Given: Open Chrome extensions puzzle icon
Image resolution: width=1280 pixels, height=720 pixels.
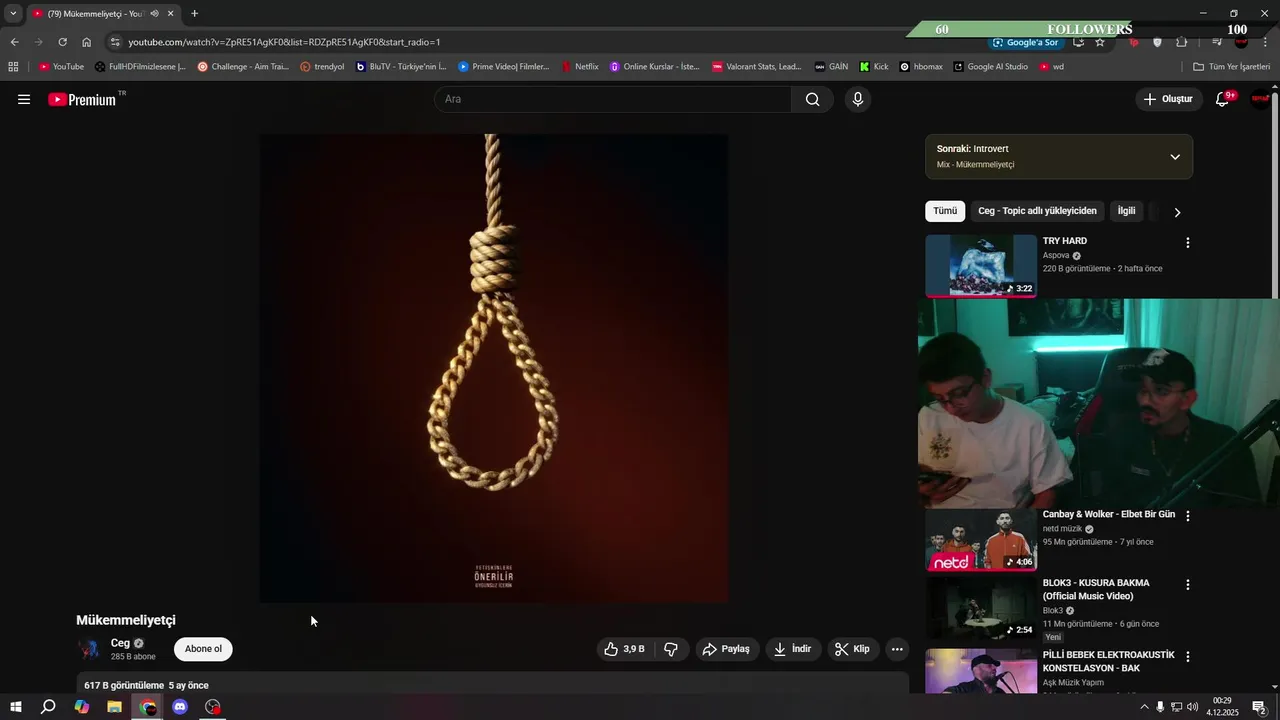Looking at the screenshot, I should tap(1182, 42).
